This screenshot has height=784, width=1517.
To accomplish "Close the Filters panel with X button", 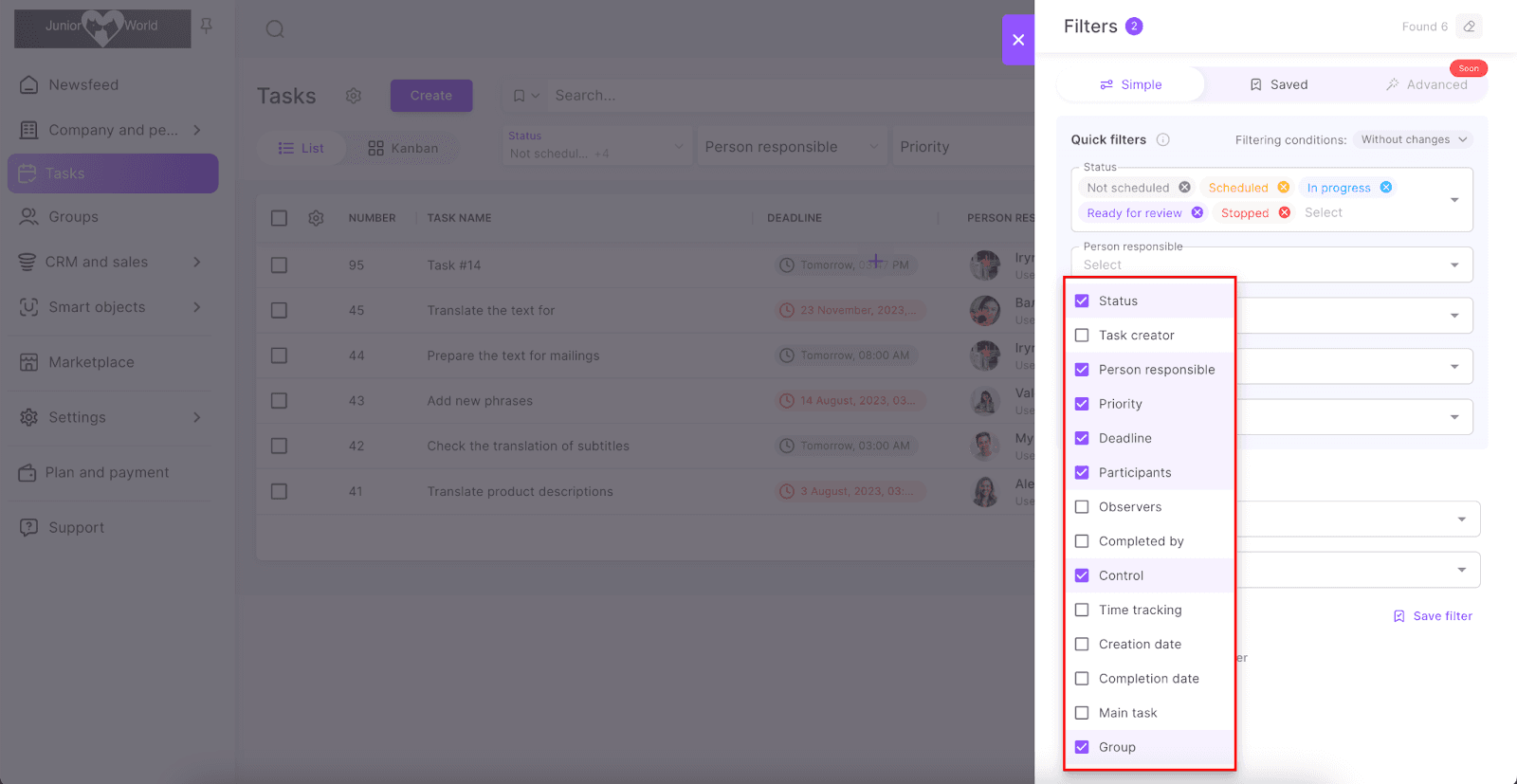I will click(x=1018, y=40).
